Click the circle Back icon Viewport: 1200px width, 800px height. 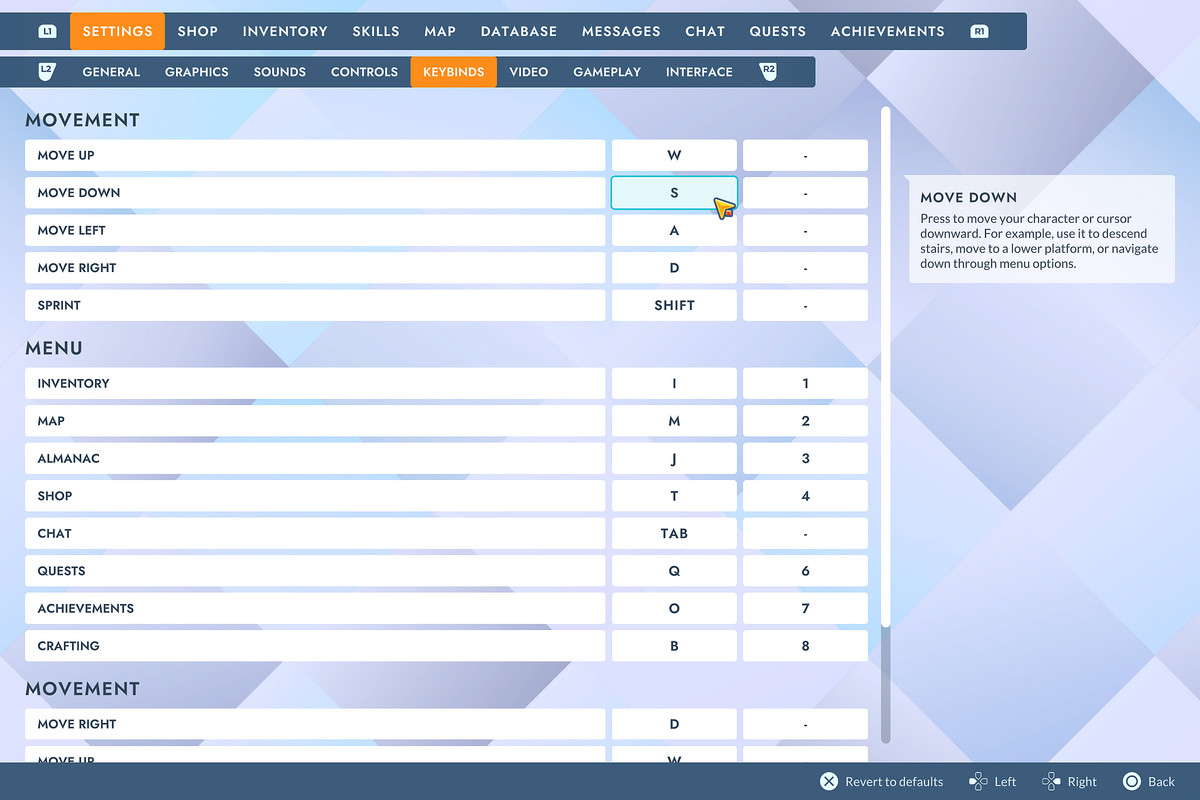tap(1131, 781)
